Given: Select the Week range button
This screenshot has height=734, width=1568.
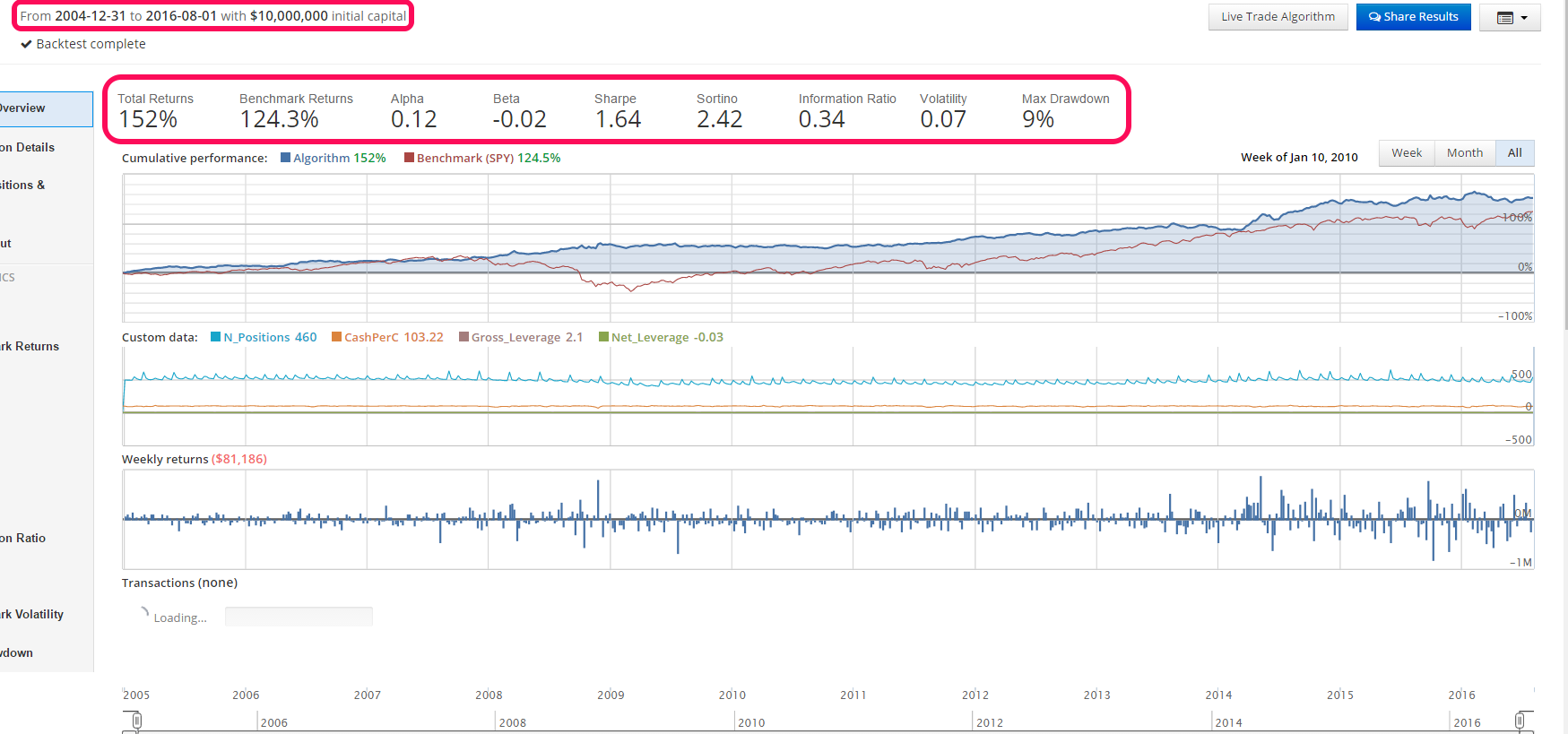Looking at the screenshot, I should pos(1407,153).
